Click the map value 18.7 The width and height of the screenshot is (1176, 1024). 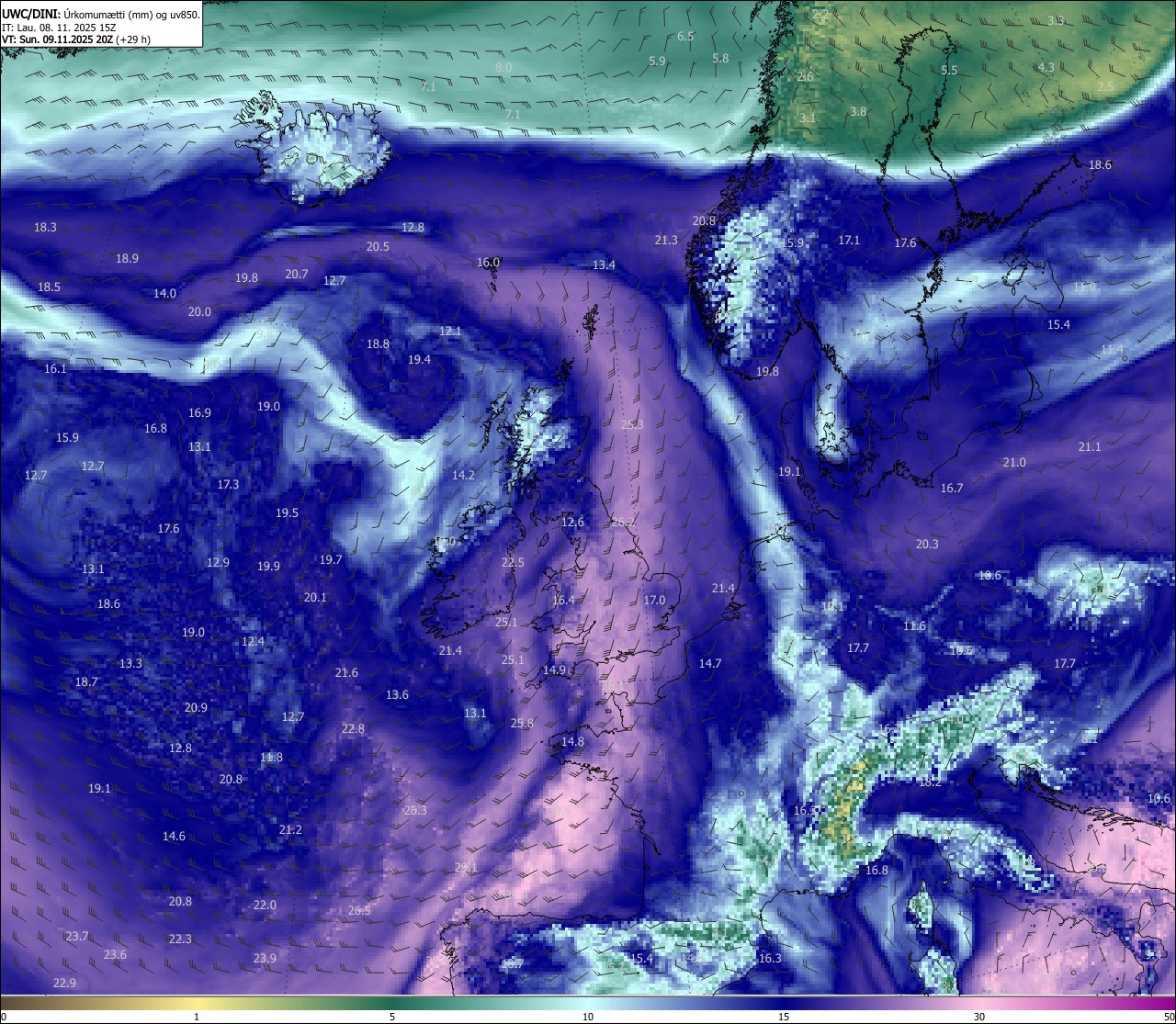pyautogui.click(x=85, y=682)
